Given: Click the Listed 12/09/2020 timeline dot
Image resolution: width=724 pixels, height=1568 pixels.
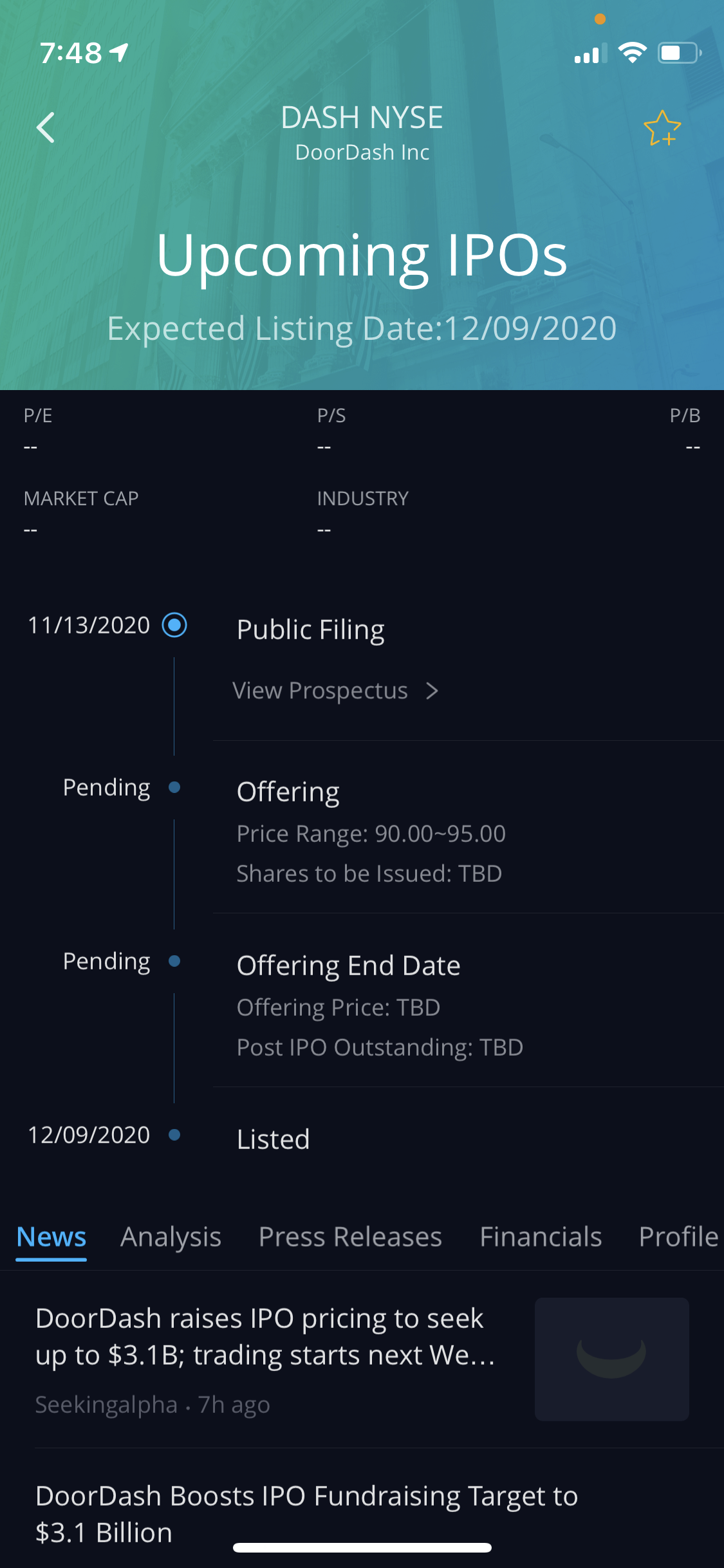Looking at the screenshot, I should click(x=174, y=1135).
